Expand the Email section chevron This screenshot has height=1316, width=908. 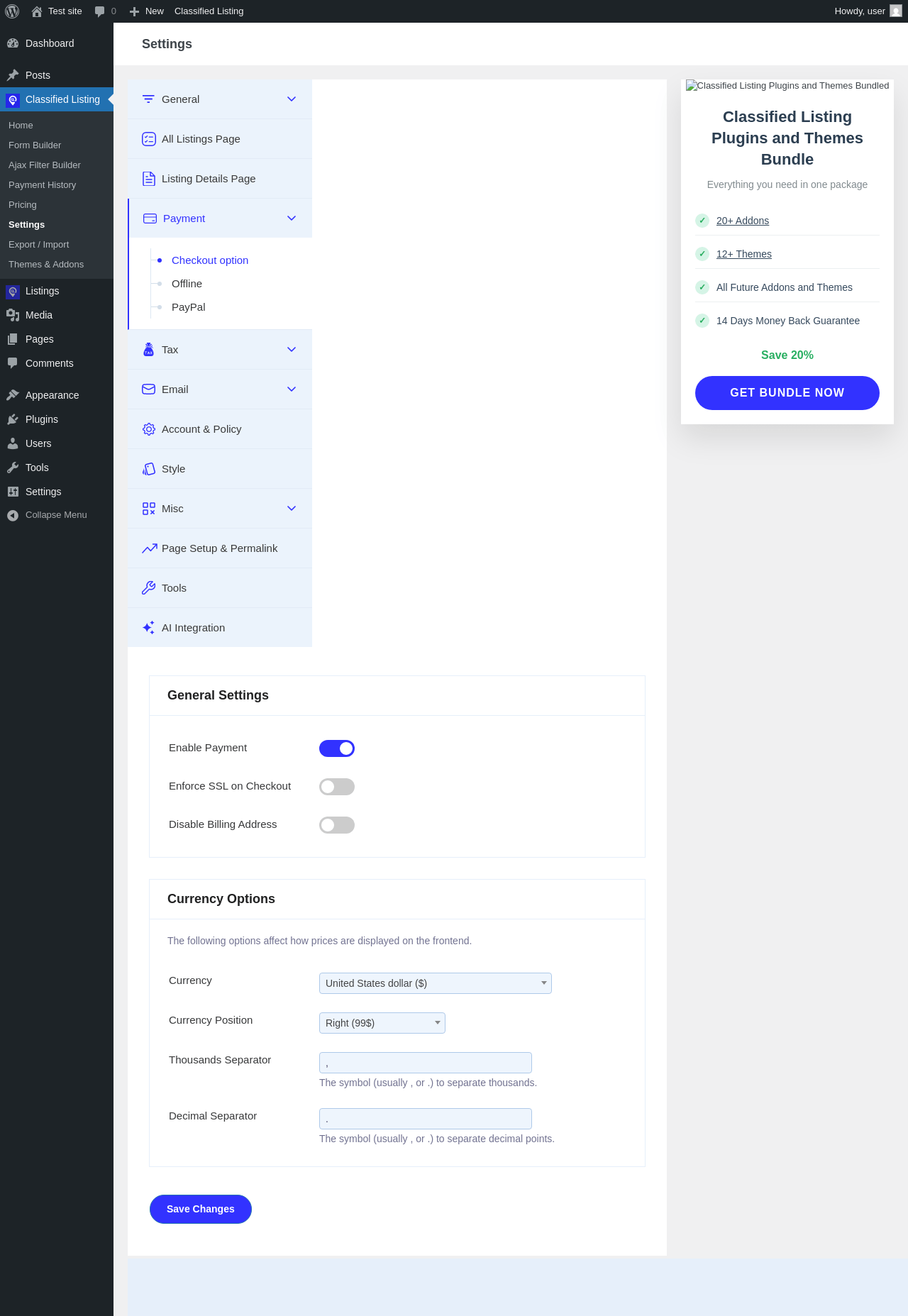point(292,389)
